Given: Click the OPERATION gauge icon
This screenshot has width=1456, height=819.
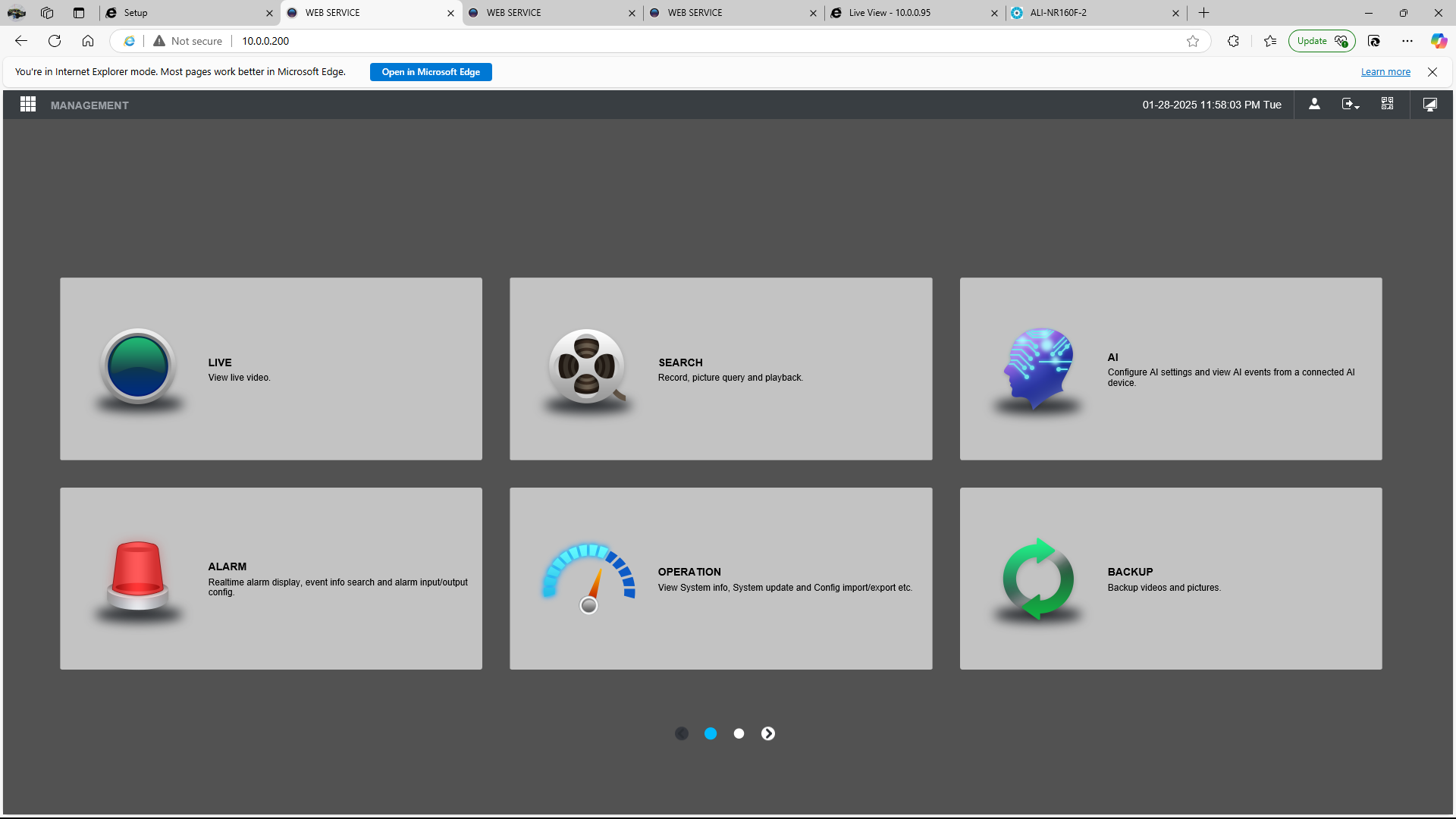Looking at the screenshot, I should (588, 578).
